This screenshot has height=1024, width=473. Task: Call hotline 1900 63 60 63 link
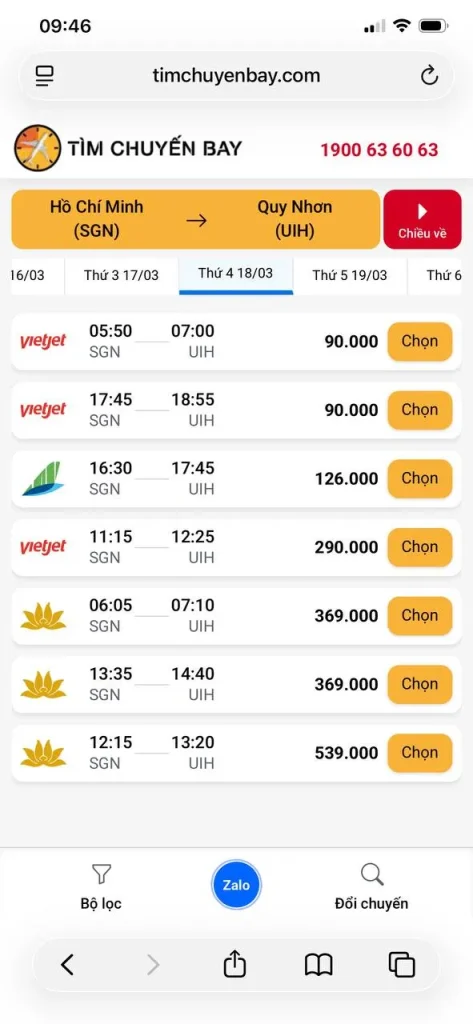click(x=379, y=150)
